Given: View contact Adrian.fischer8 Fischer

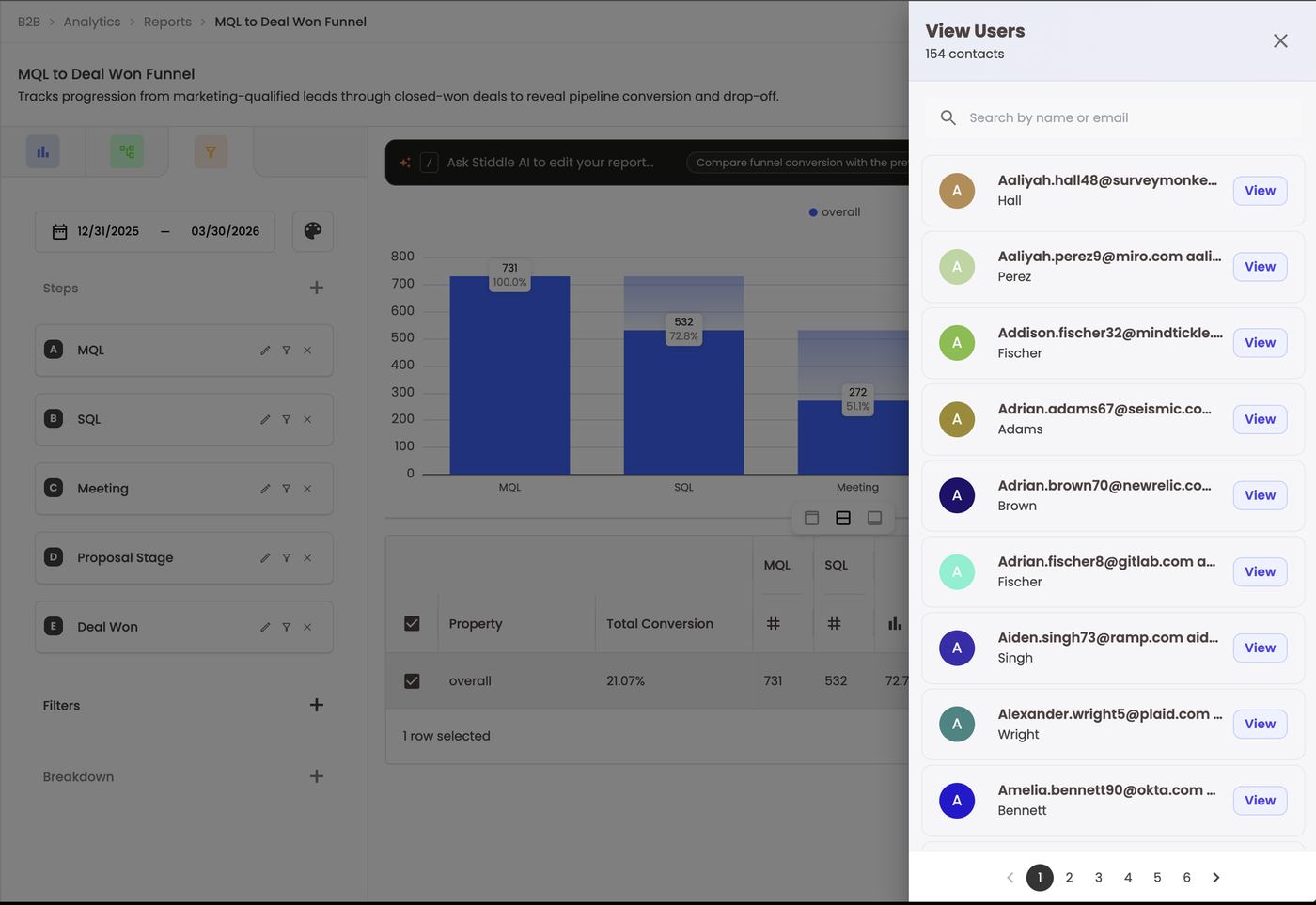Looking at the screenshot, I should (1260, 571).
